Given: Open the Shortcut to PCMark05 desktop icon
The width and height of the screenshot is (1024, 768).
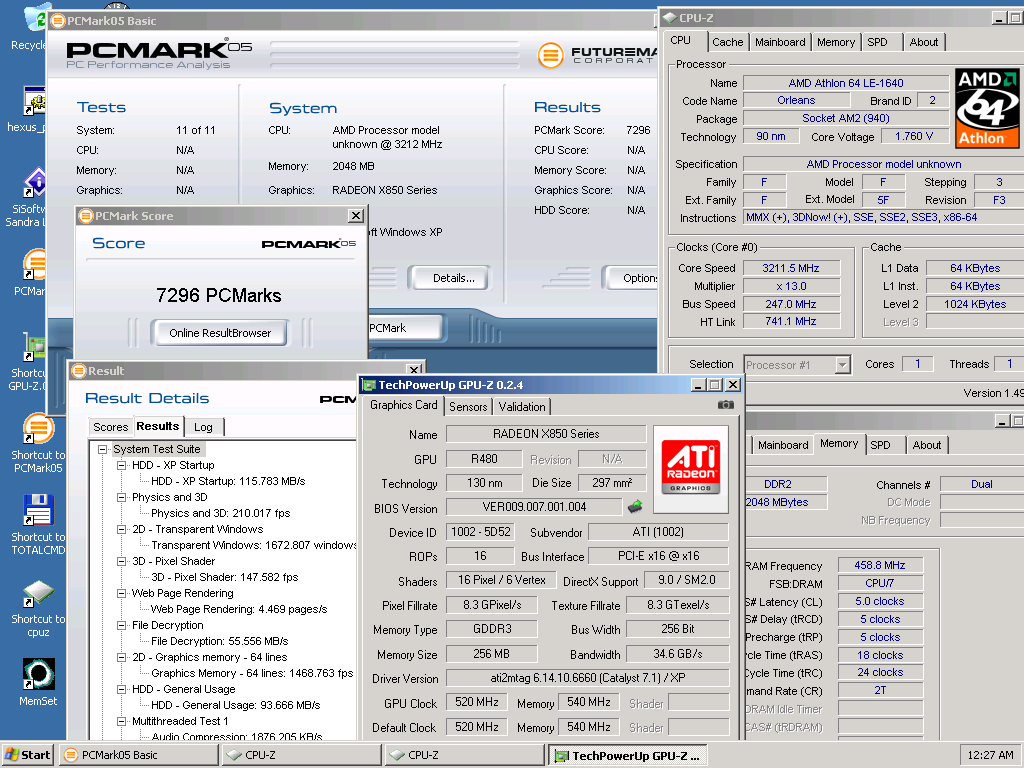Looking at the screenshot, I should pyautogui.click(x=38, y=429).
